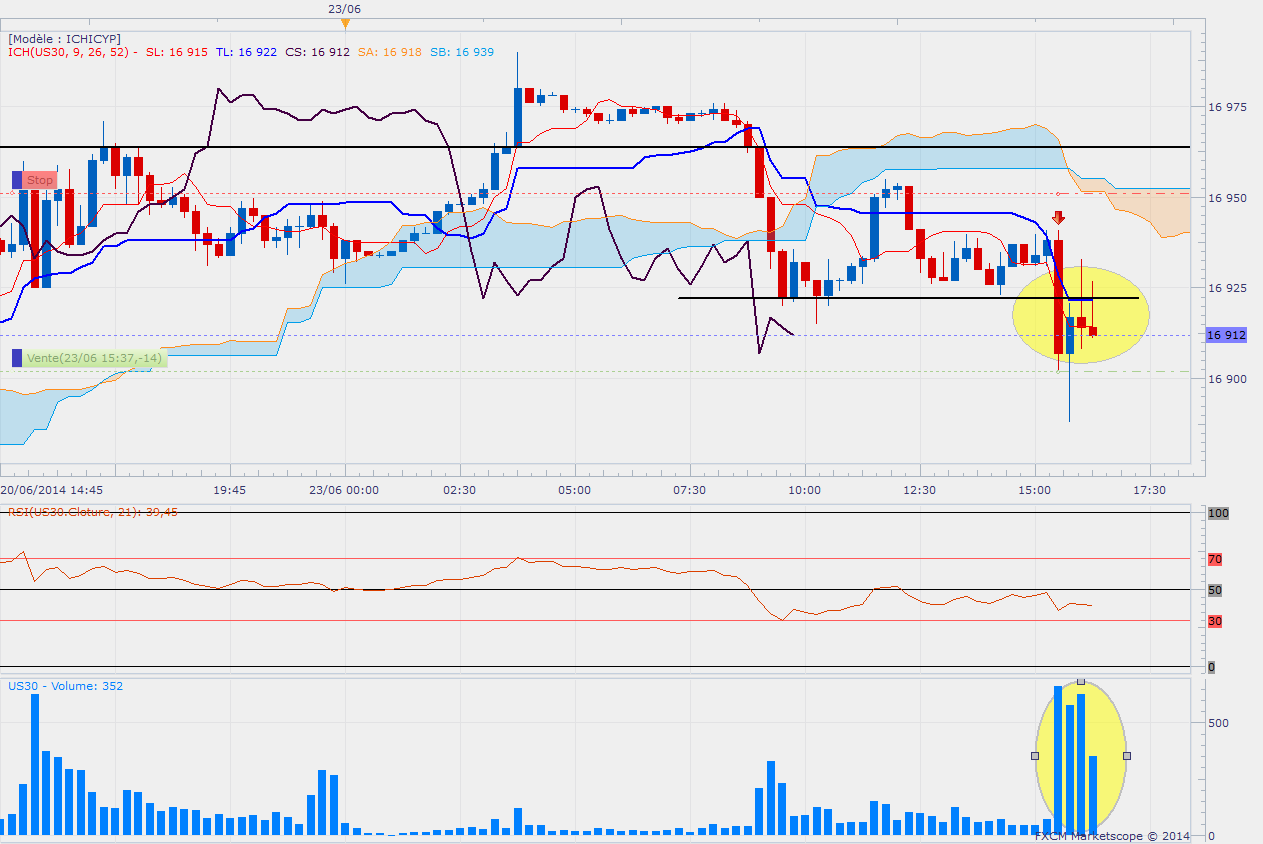This screenshot has height=844, width=1263.
Task: Click the 17:30 time axis label
Action: click(x=1150, y=490)
